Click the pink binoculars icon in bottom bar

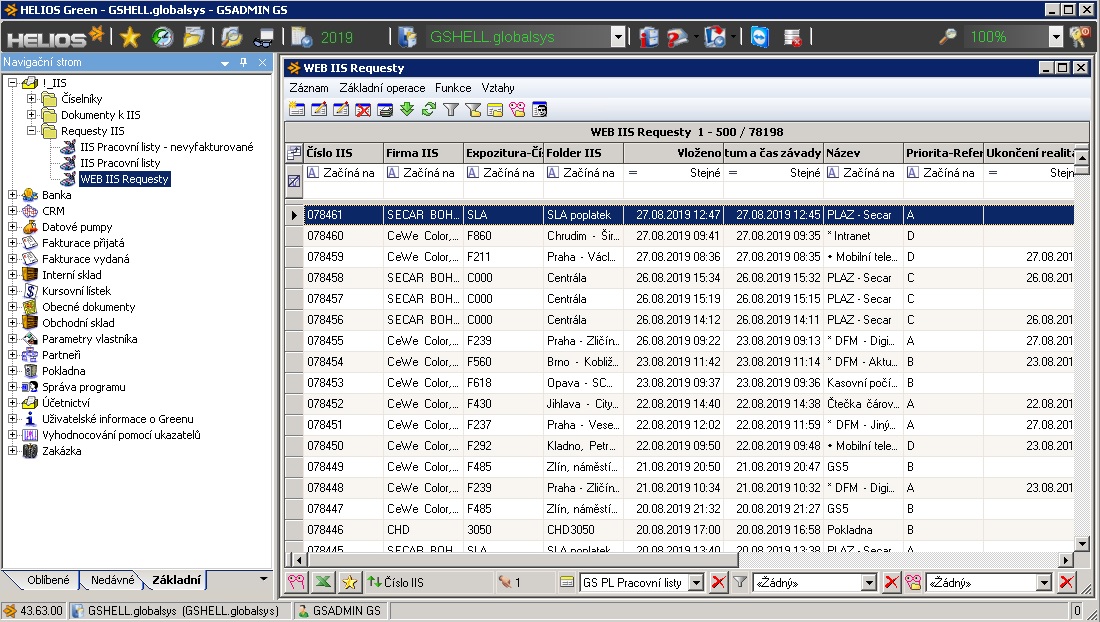tap(297, 582)
